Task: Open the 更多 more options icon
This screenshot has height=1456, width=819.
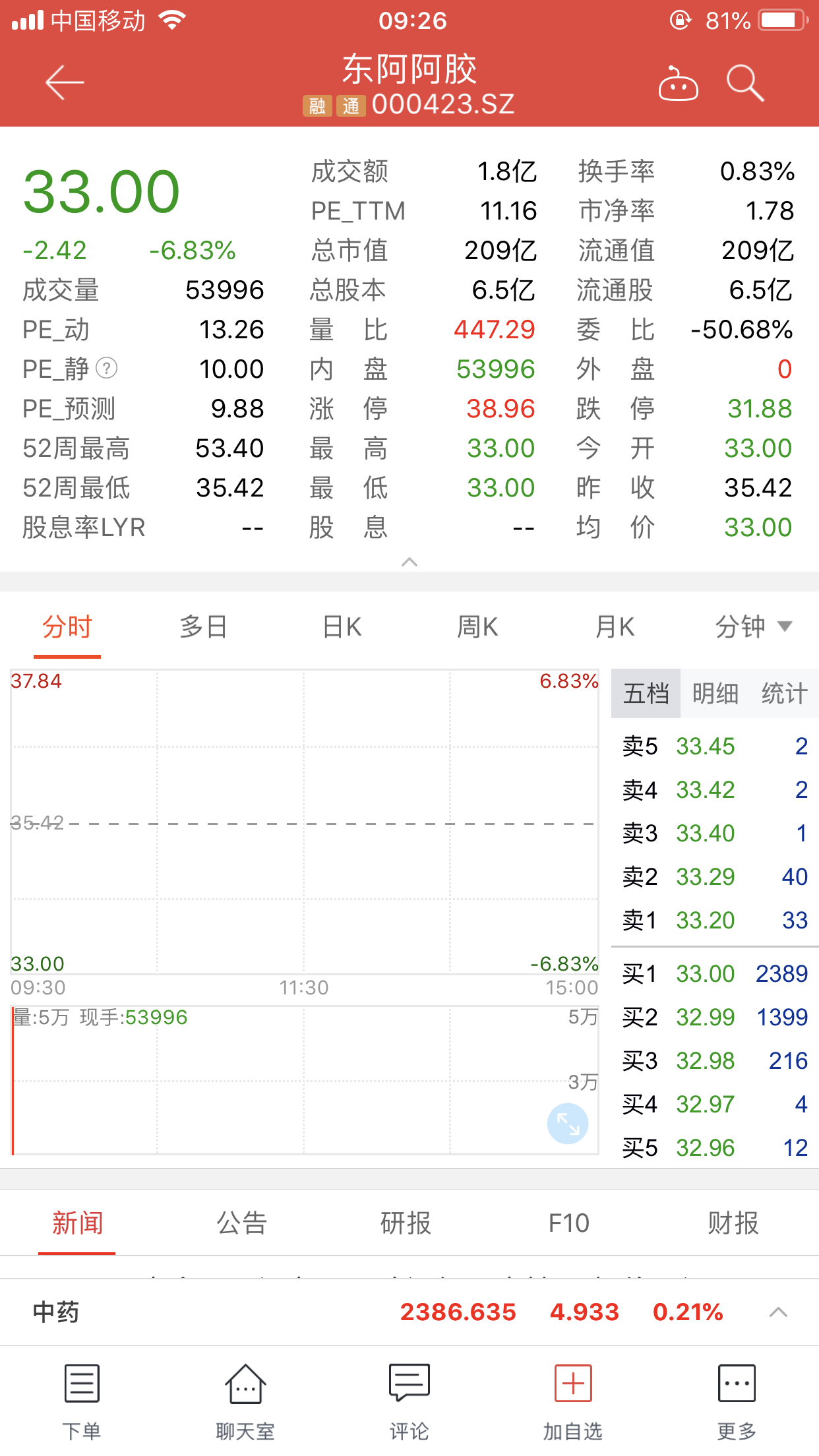Action: (x=737, y=1401)
